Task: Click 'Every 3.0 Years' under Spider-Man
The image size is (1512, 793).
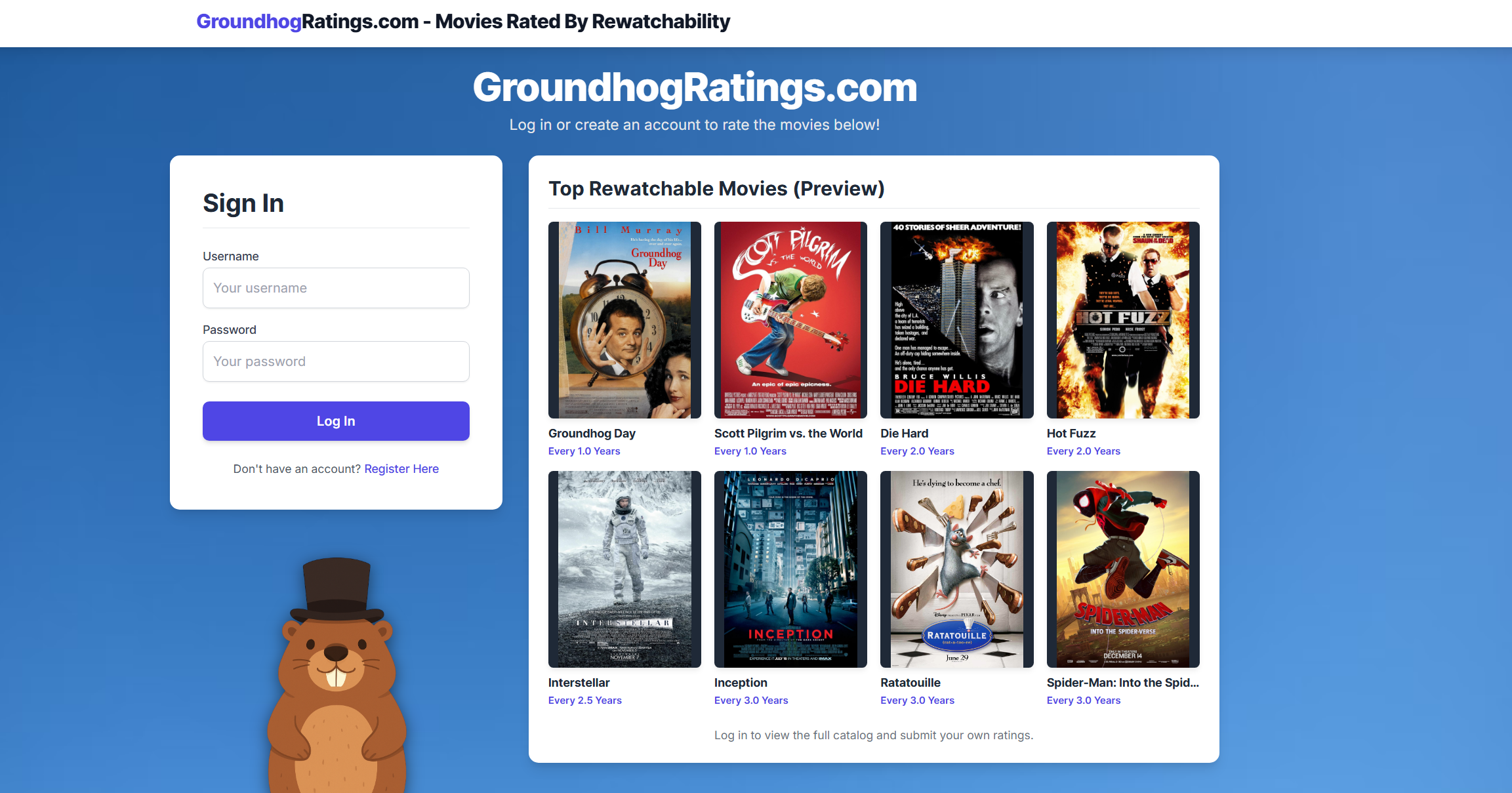Action: (1084, 701)
